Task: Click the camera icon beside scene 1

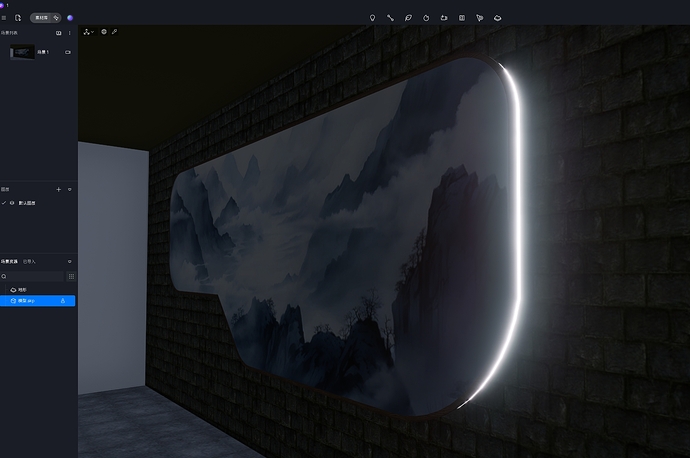Action: coord(68,52)
